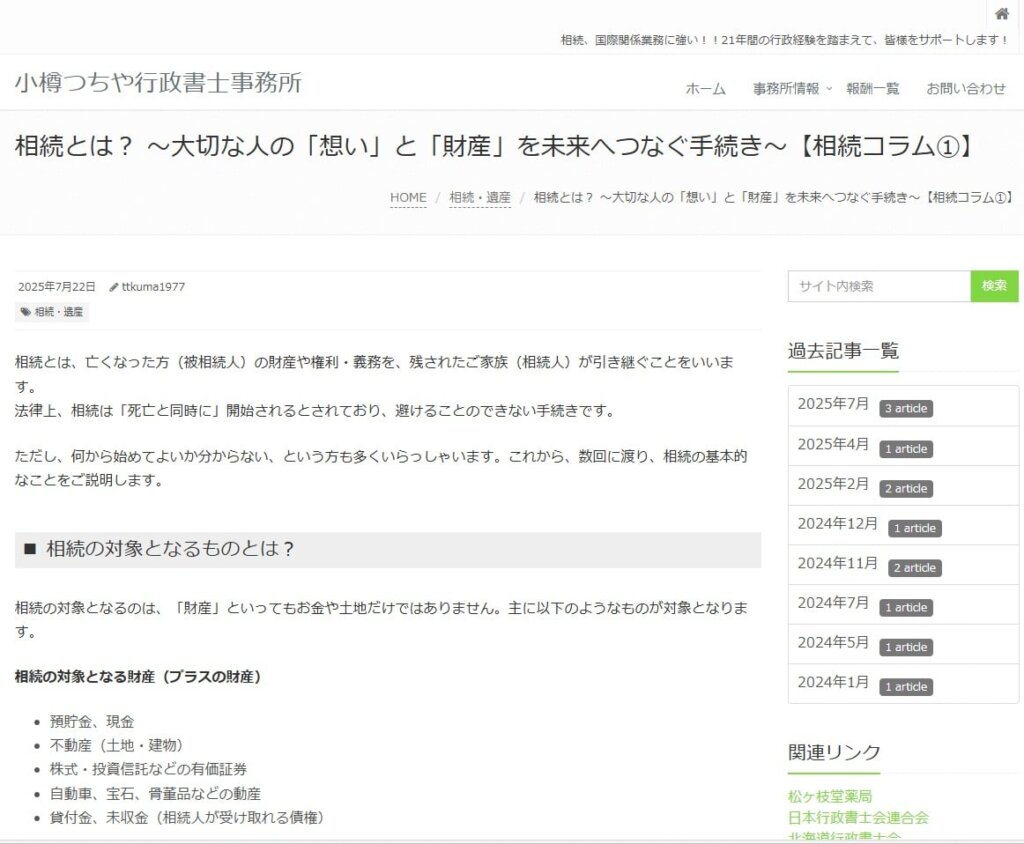
Task: Click author name ttkuma1977
Action: 153,287
